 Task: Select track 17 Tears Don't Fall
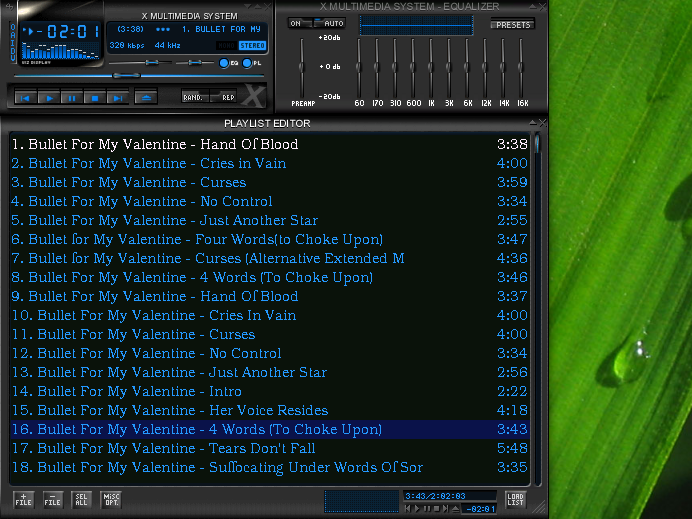pos(269,448)
